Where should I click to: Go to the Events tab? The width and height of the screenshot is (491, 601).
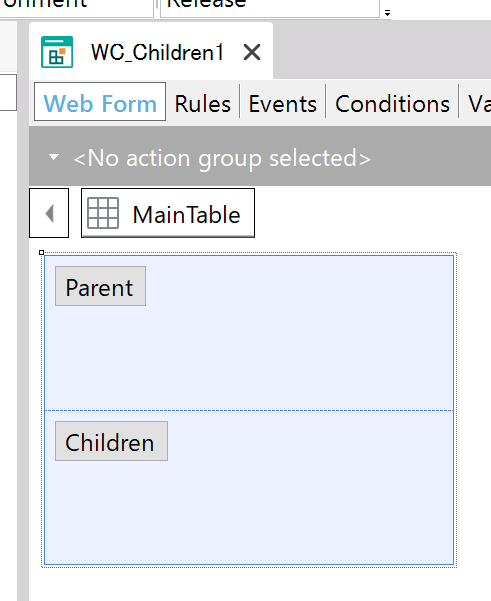pyautogui.click(x=282, y=104)
